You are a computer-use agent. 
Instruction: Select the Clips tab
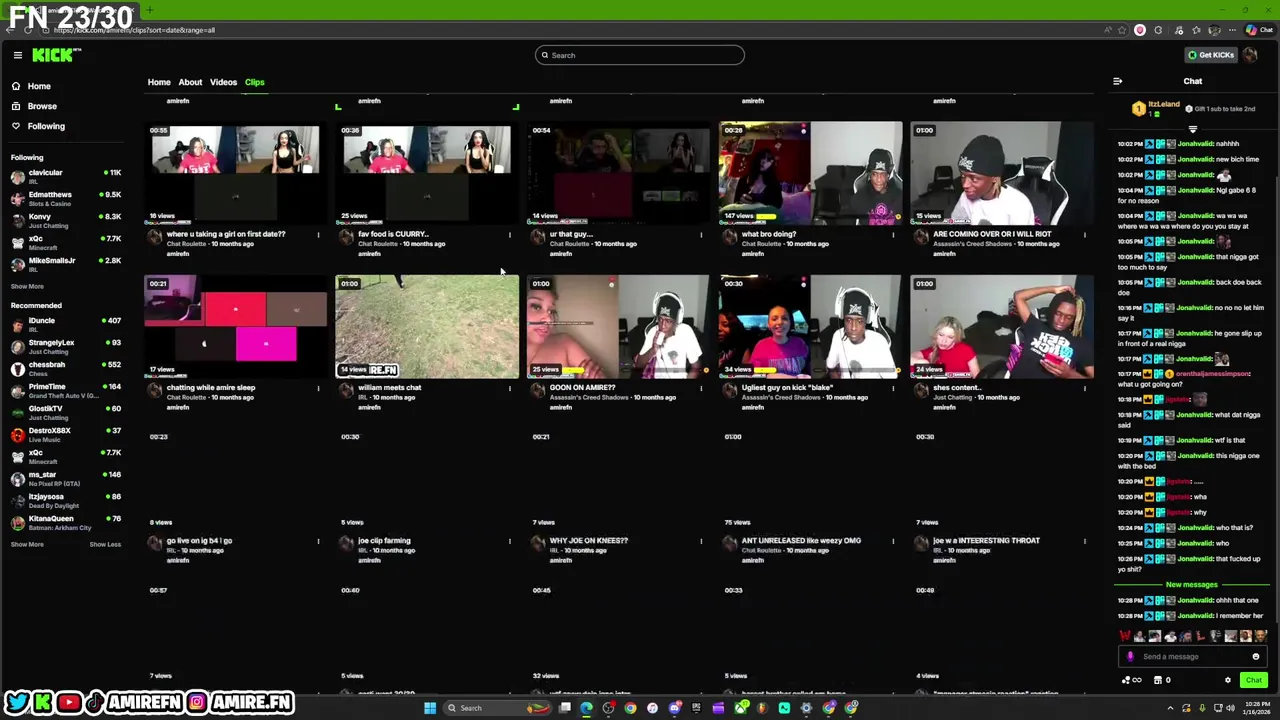tap(255, 82)
